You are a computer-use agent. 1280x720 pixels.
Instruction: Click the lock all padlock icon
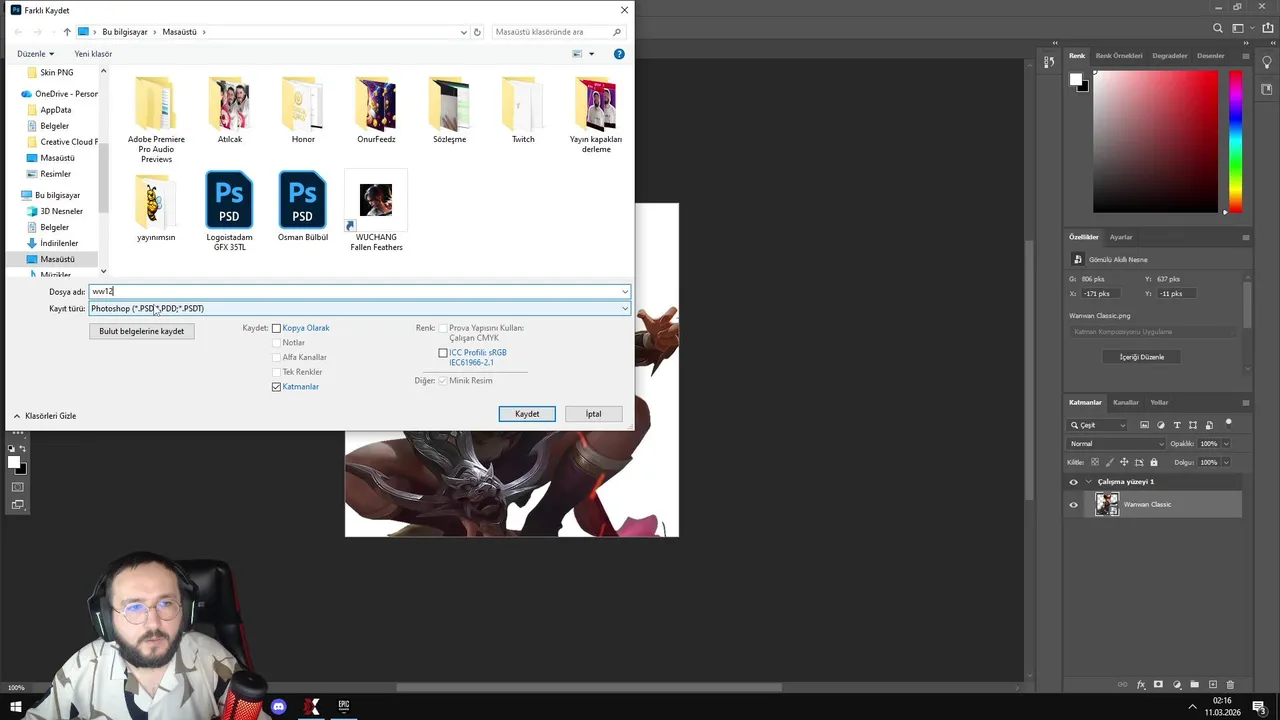[1154, 462]
